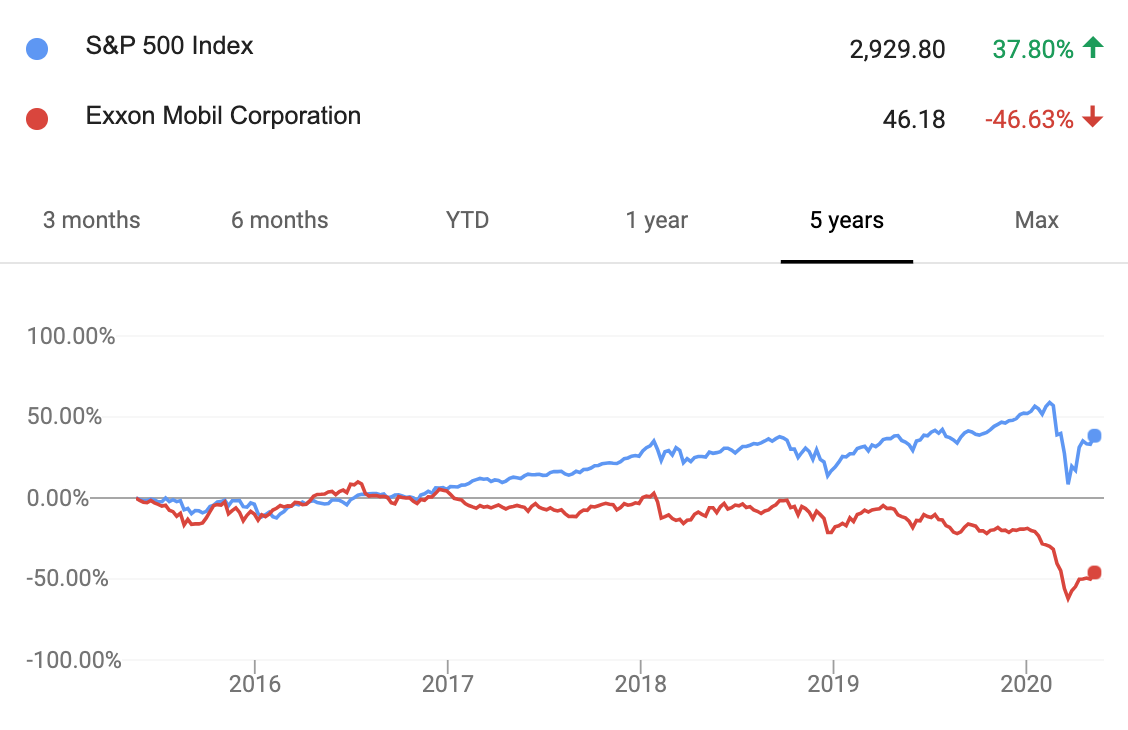Click the 2018 label on the x-axis
Image resolution: width=1128 pixels, height=730 pixels.
pyautogui.click(x=640, y=683)
